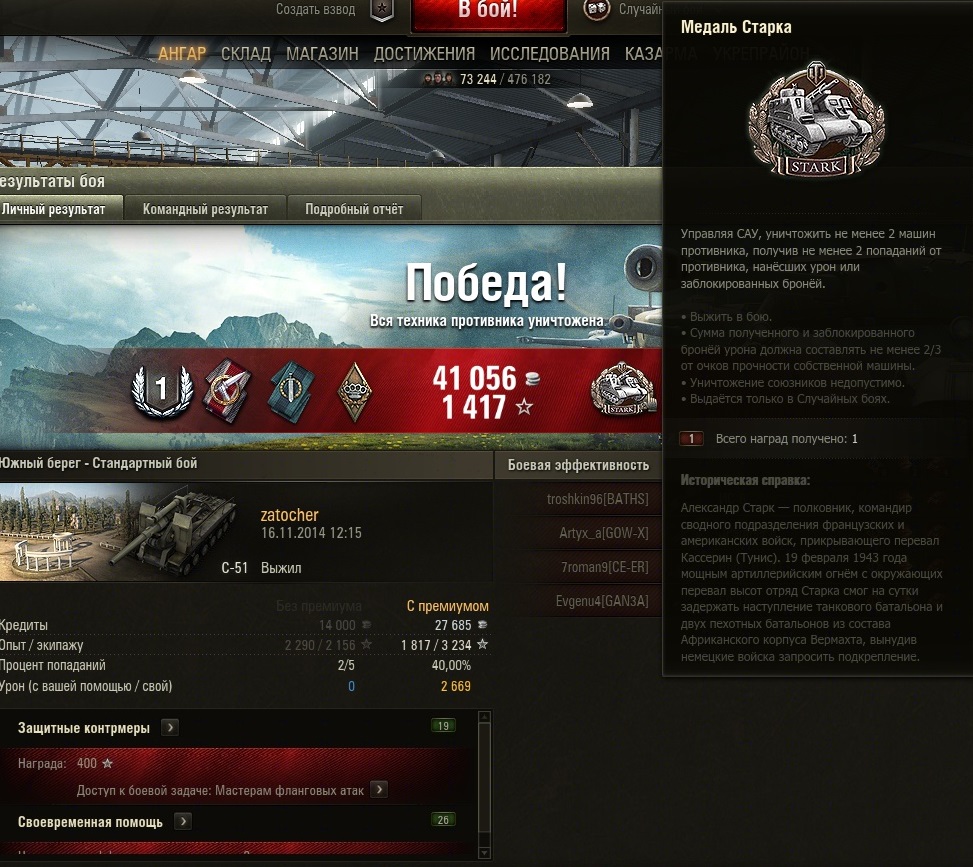Expand the Своевременная помощь mission details
This screenshot has width=973, height=867.
point(182,822)
